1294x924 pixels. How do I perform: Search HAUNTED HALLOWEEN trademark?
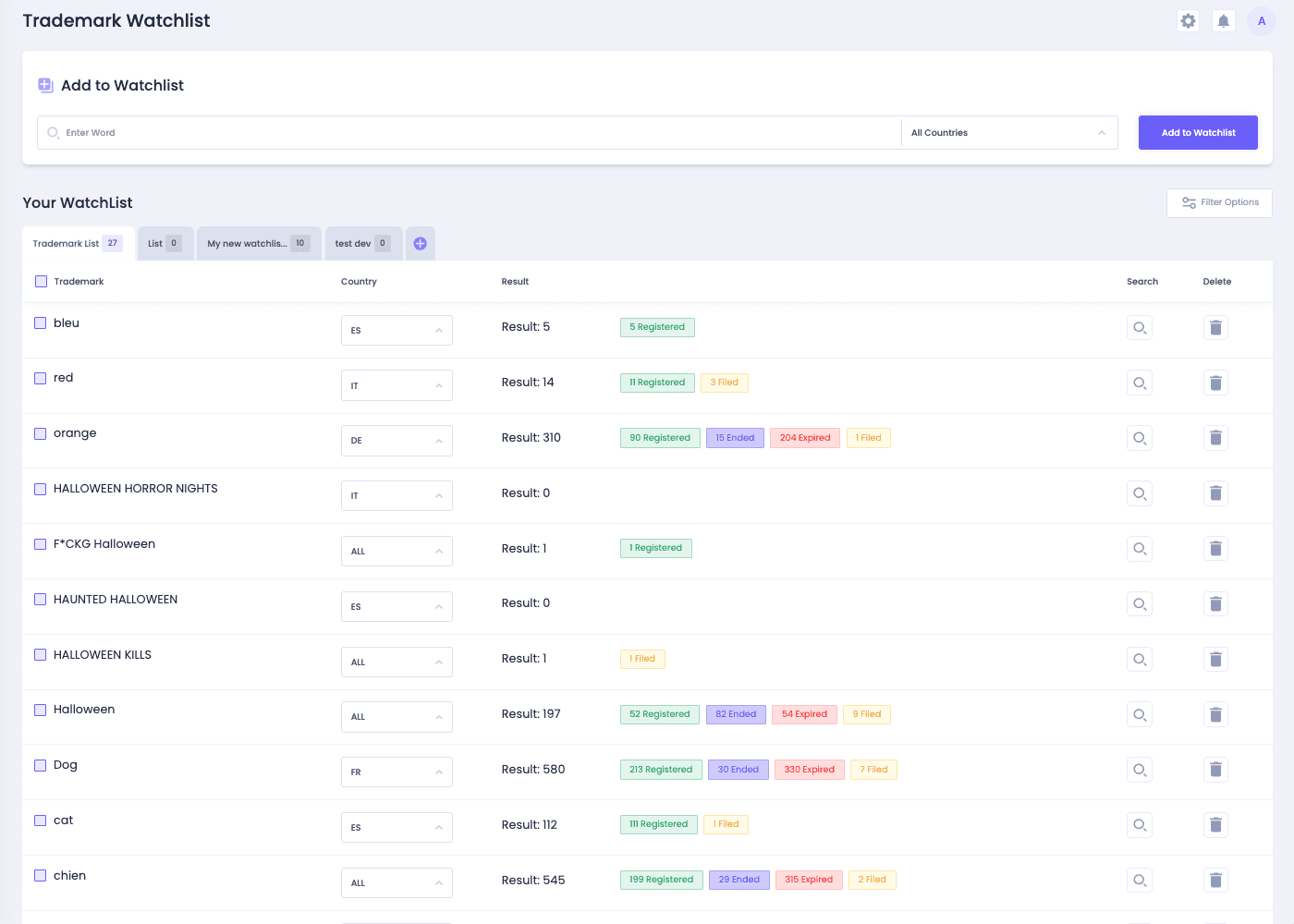(1140, 604)
